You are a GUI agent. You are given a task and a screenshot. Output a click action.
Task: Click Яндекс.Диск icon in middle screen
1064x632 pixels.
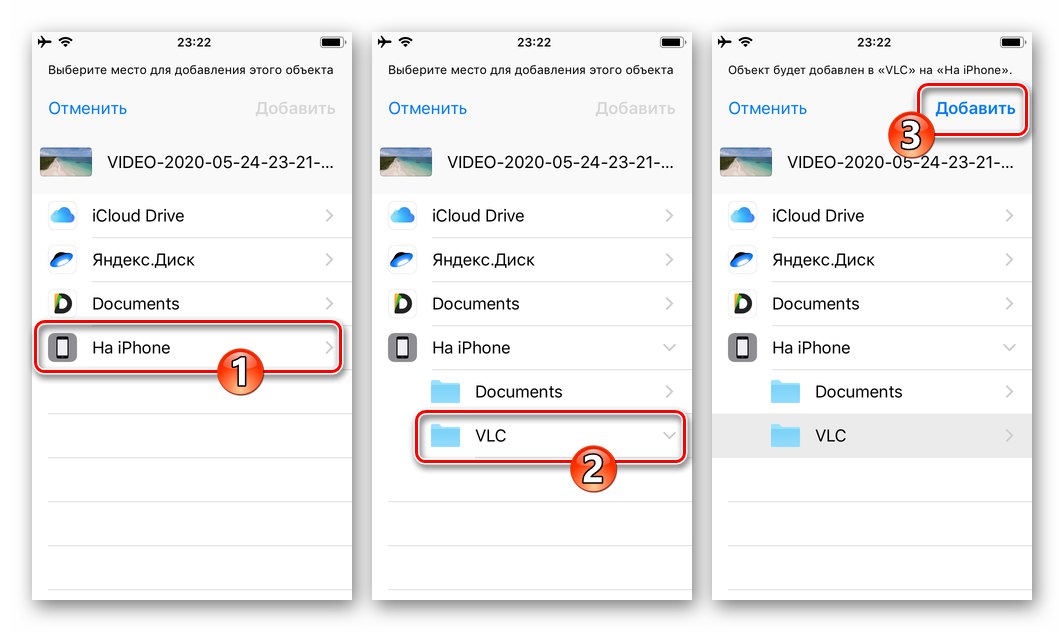pos(402,259)
